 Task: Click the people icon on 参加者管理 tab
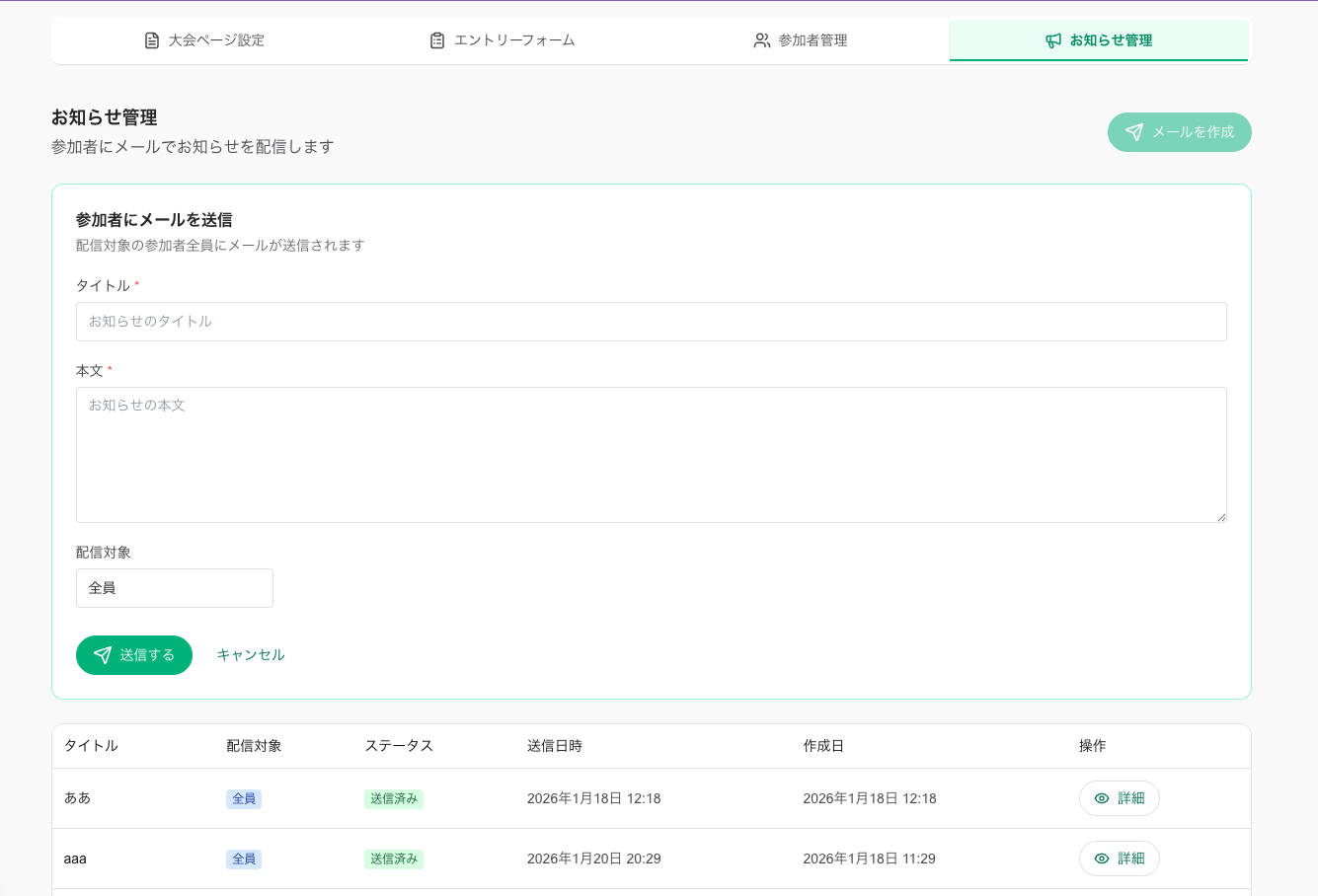[x=761, y=40]
